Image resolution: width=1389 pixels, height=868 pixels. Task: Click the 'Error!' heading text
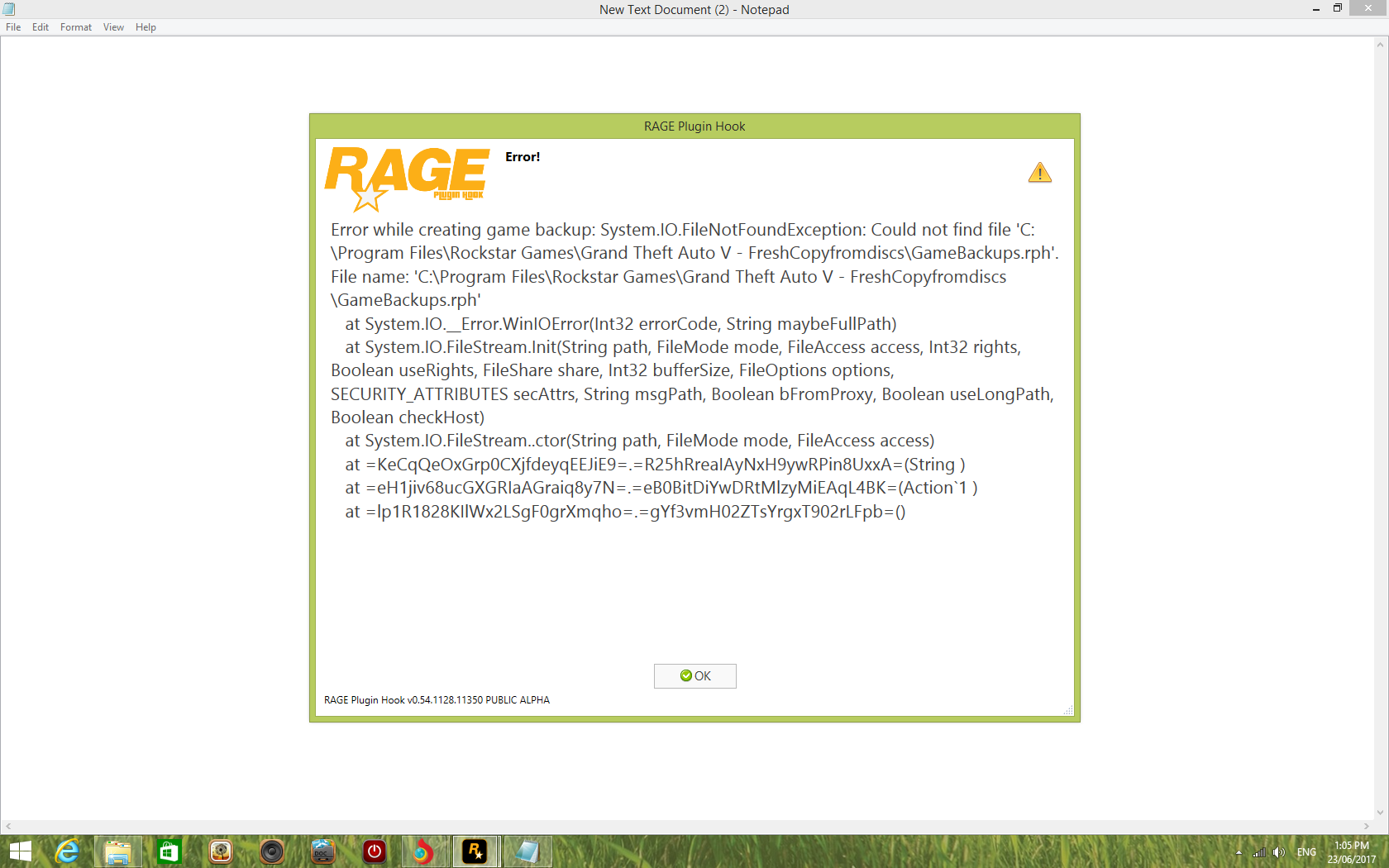tap(523, 157)
